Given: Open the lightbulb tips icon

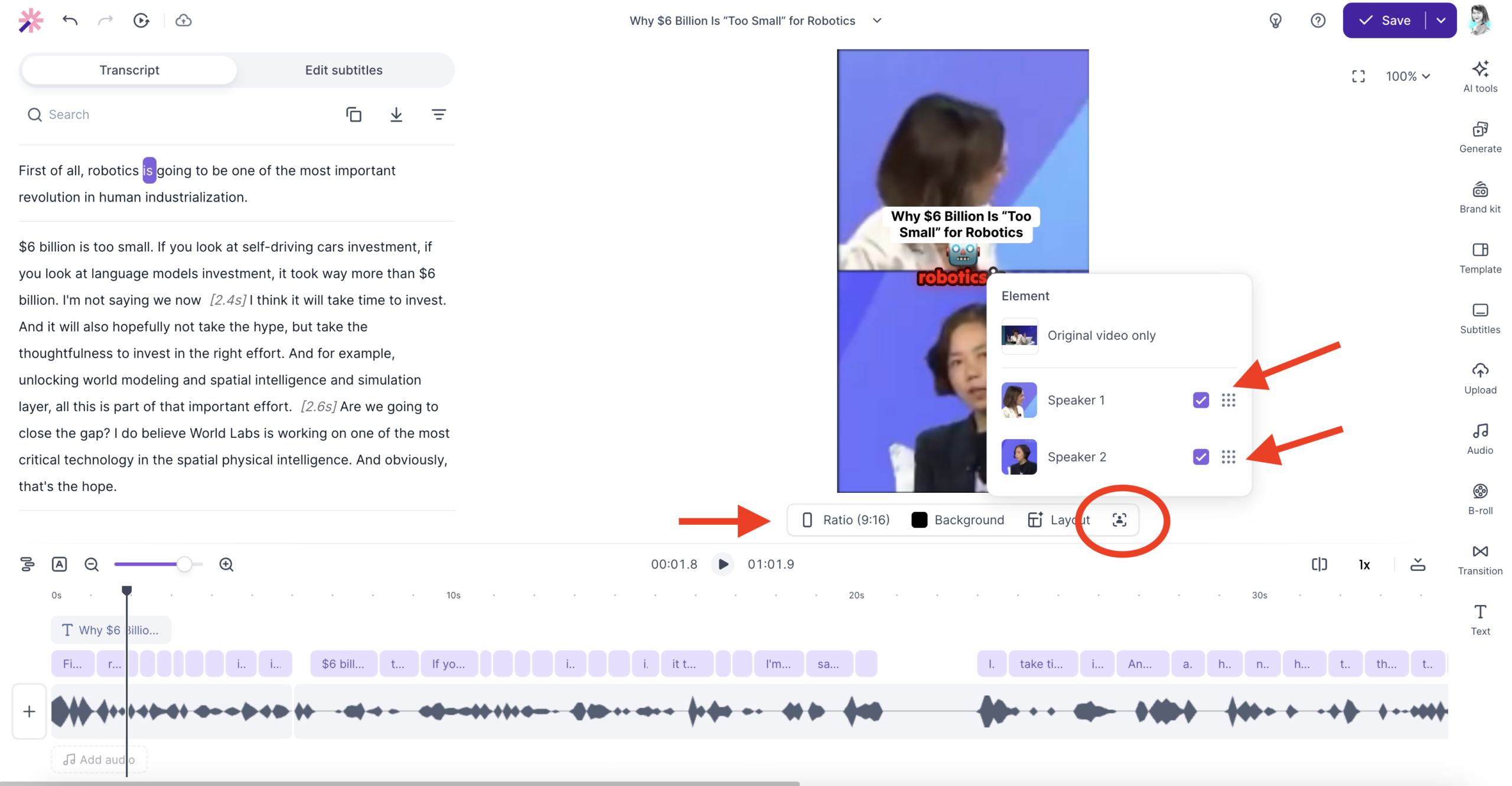Looking at the screenshot, I should tap(1275, 21).
